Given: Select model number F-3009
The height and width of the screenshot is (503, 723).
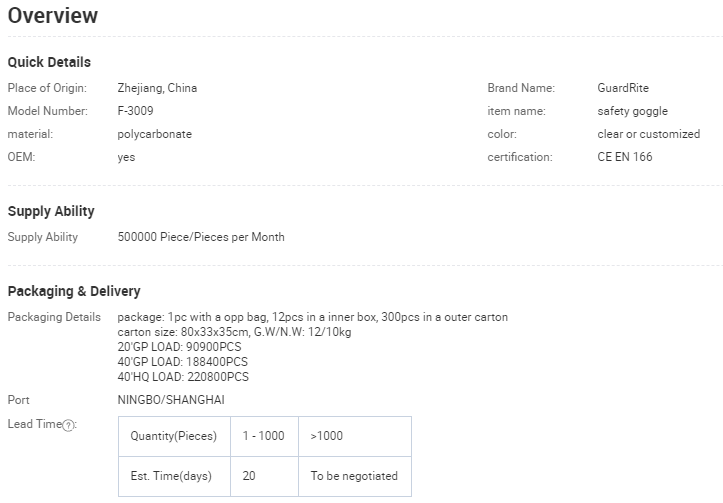Looking at the screenshot, I should 135,111.
